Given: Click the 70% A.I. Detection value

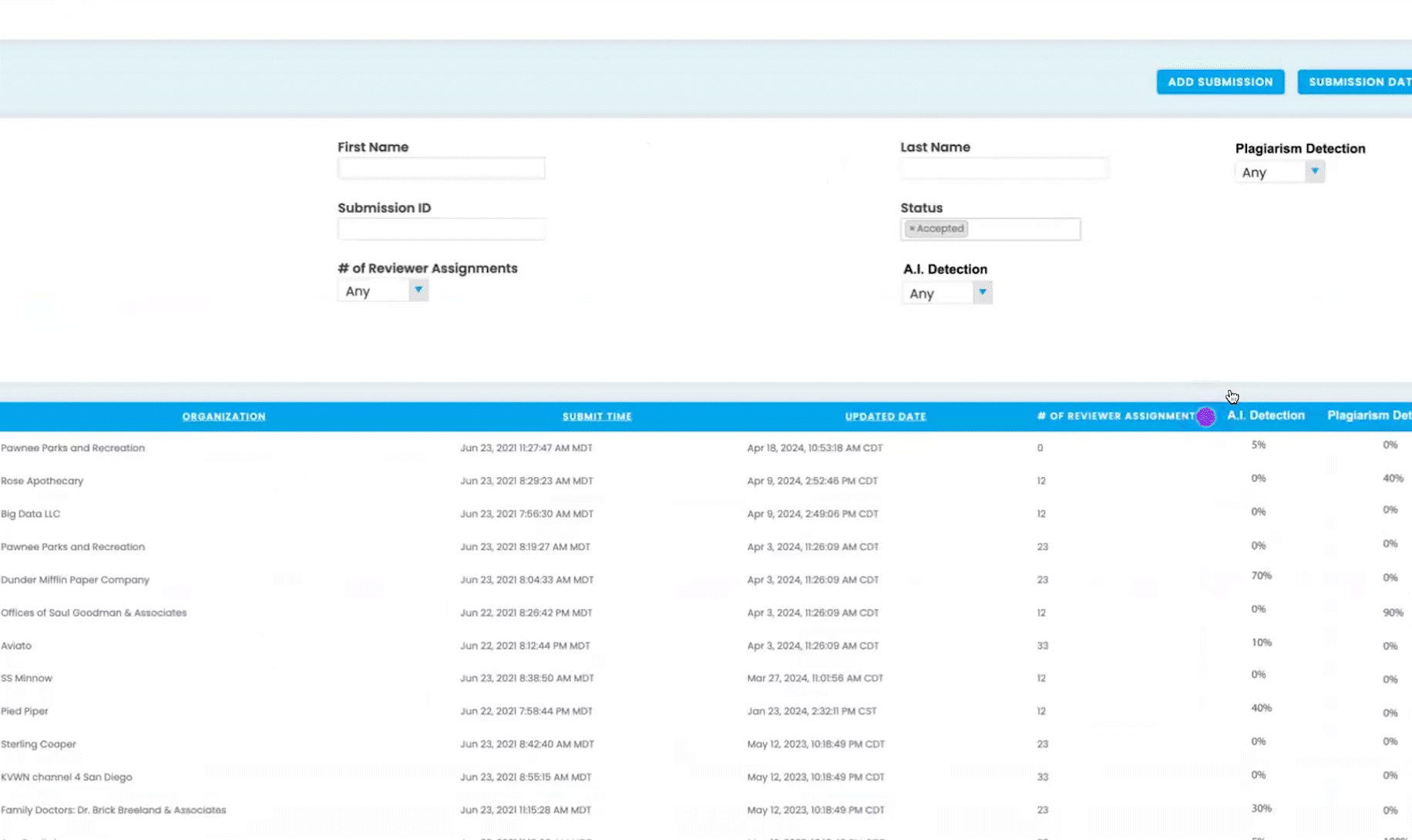Looking at the screenshot, I should tap(1261, 576).
